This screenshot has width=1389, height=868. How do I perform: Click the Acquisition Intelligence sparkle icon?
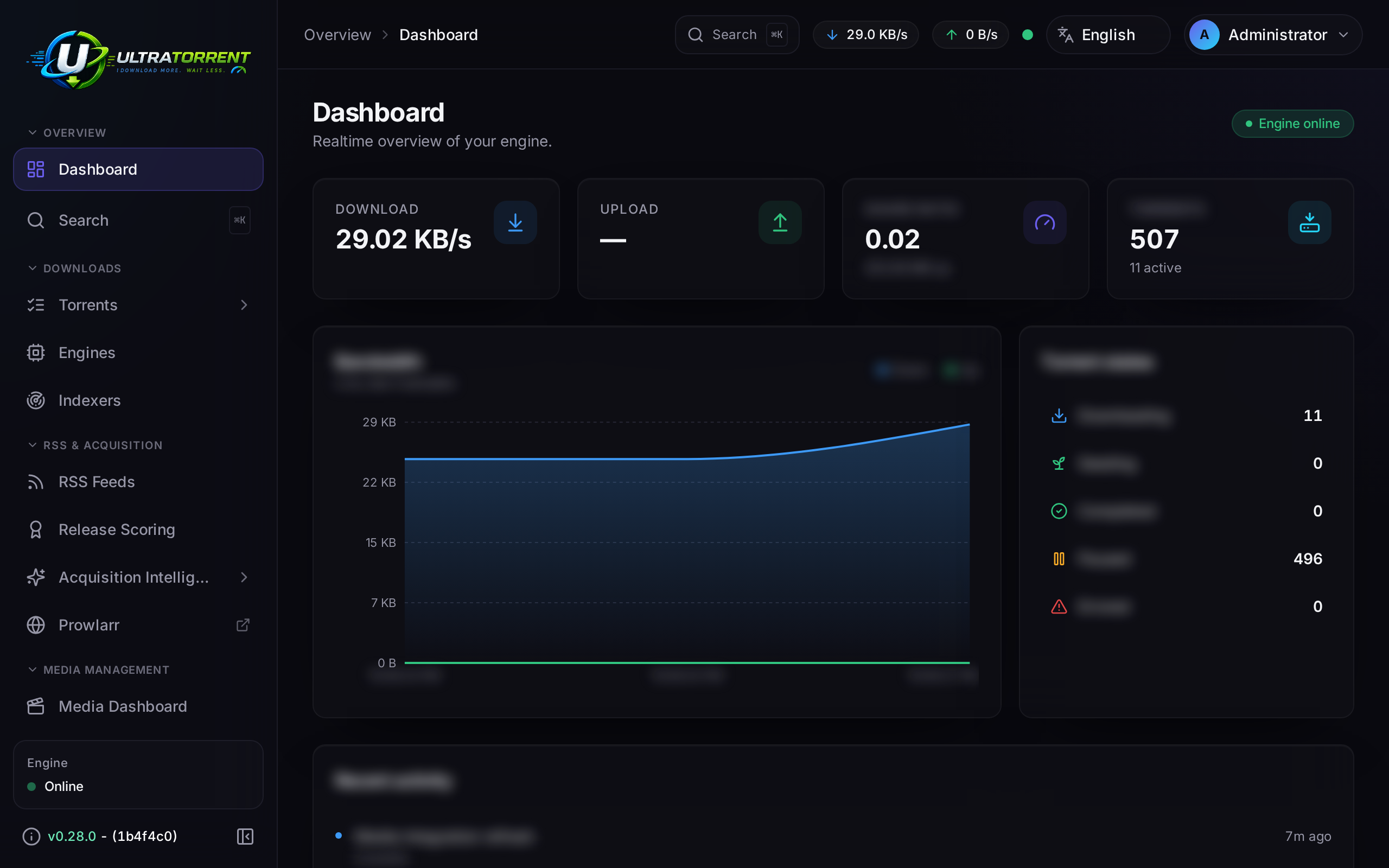(x=36, y=577)
